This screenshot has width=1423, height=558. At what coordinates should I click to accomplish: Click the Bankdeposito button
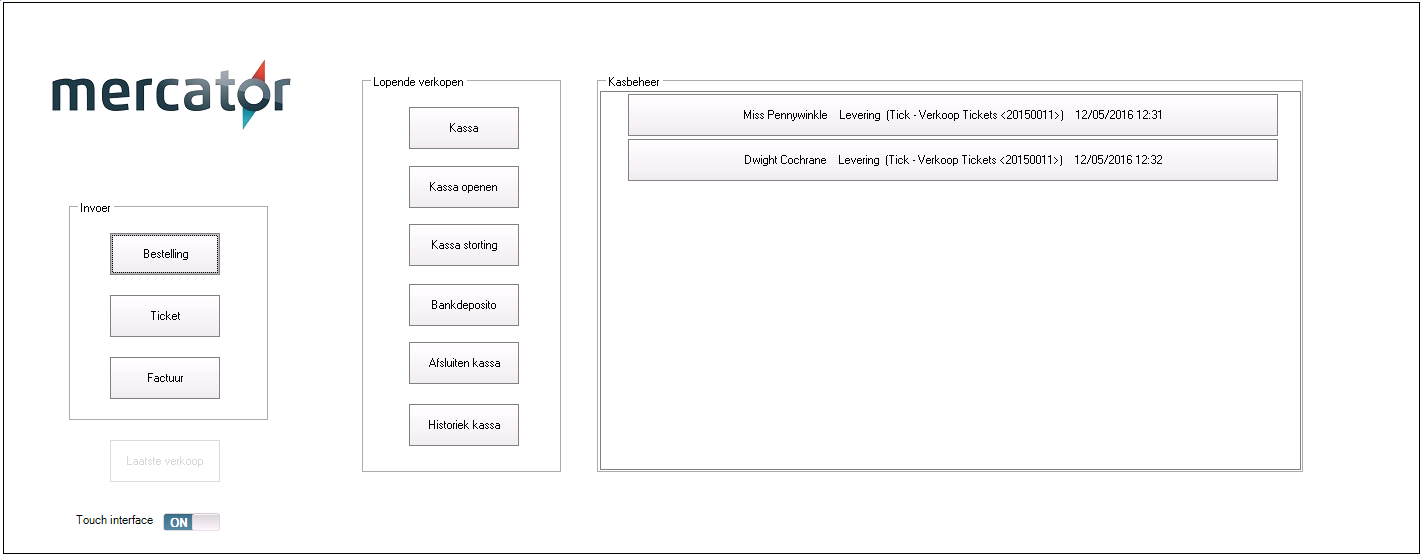click(x=464, y=305)
